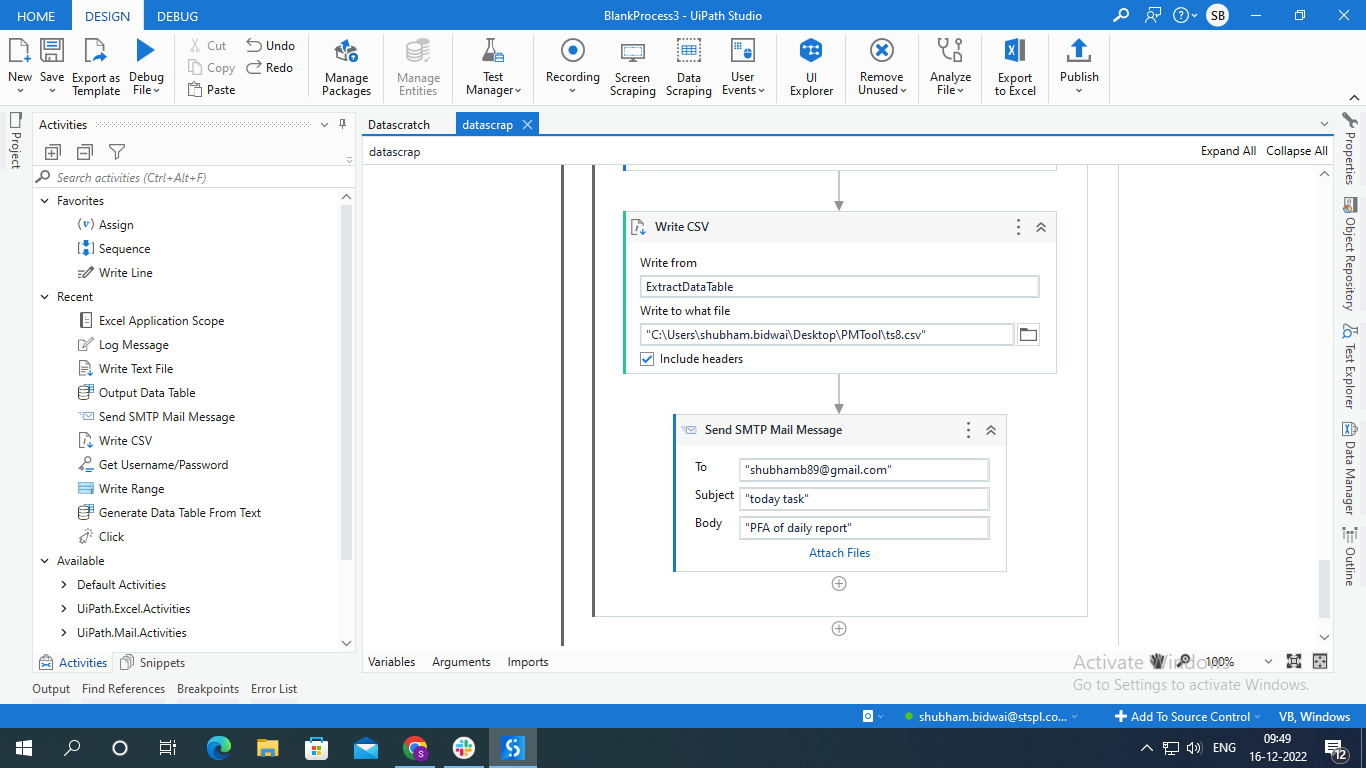Click the Attach Files link
This screenshot has width=1366, height=768.
pyautogui.click(x=839, y=553)
